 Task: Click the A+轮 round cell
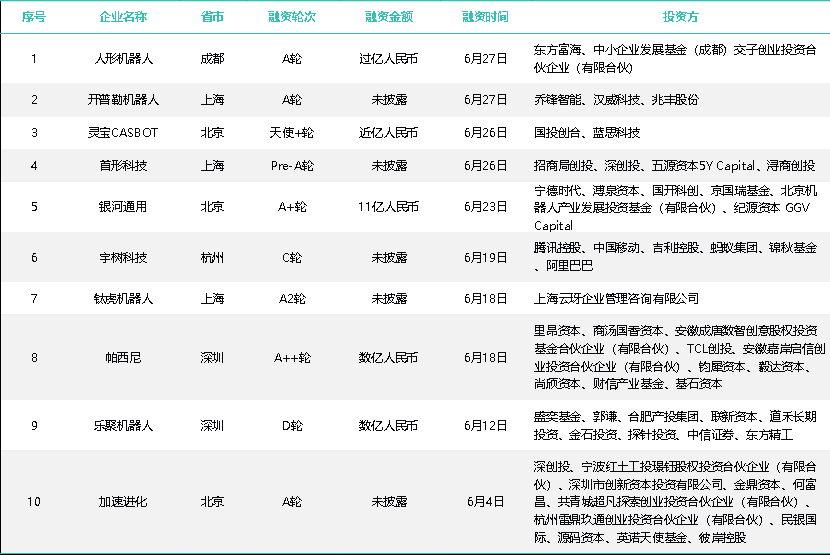[x=292, y=207]
